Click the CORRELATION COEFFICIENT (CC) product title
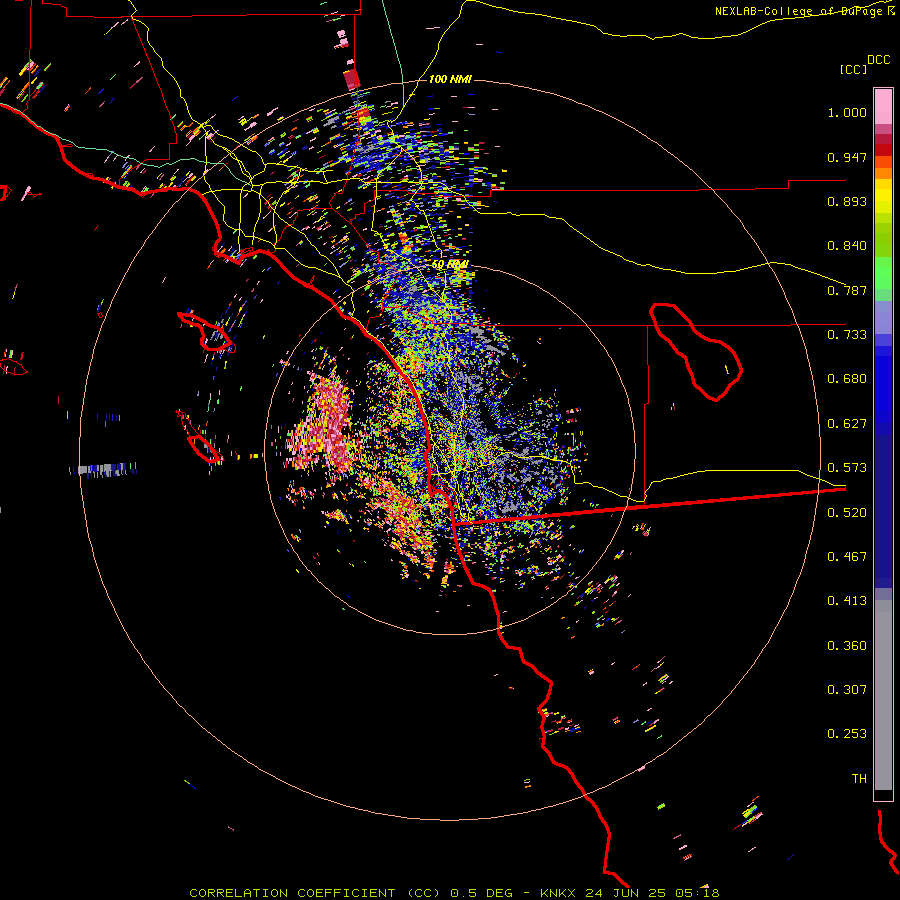The image size is (900, 900). [x=315, y=893]
